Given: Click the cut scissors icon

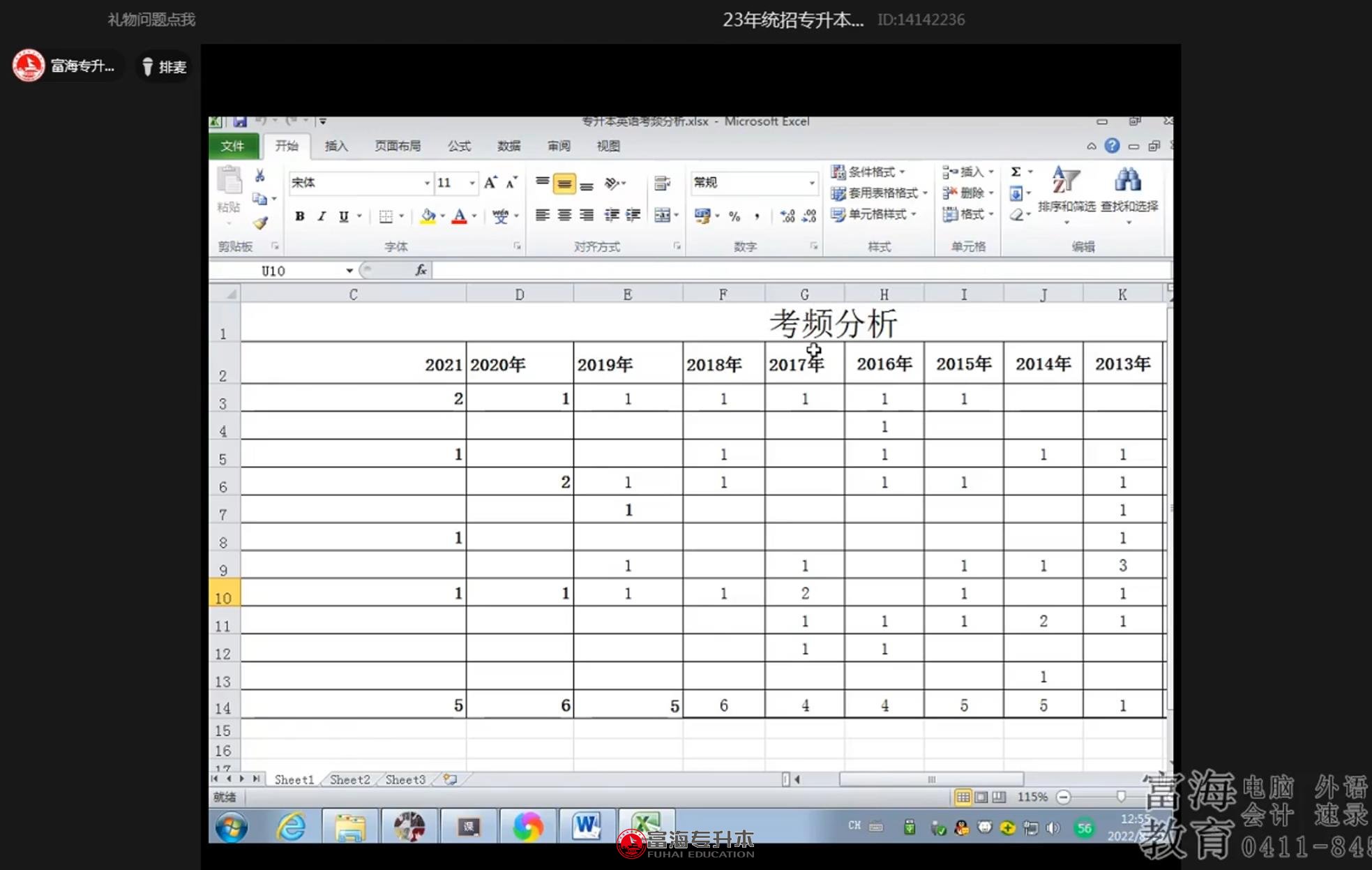Looking at the screenshot, I should 259,176.
